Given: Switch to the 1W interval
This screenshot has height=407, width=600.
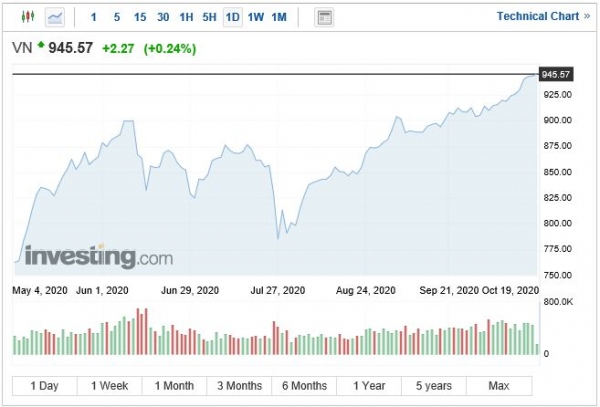Looking at the screenshot, I should pyautogui.click(x=256, y=17).
